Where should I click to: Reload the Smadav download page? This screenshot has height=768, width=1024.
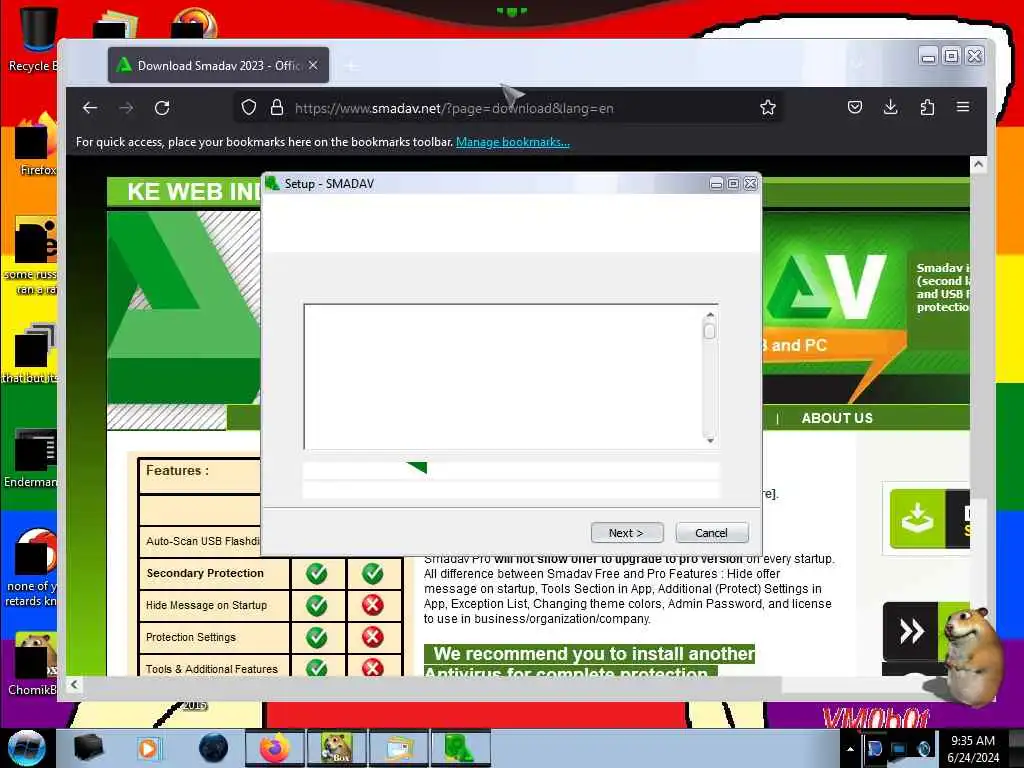[x=163, y=108]
